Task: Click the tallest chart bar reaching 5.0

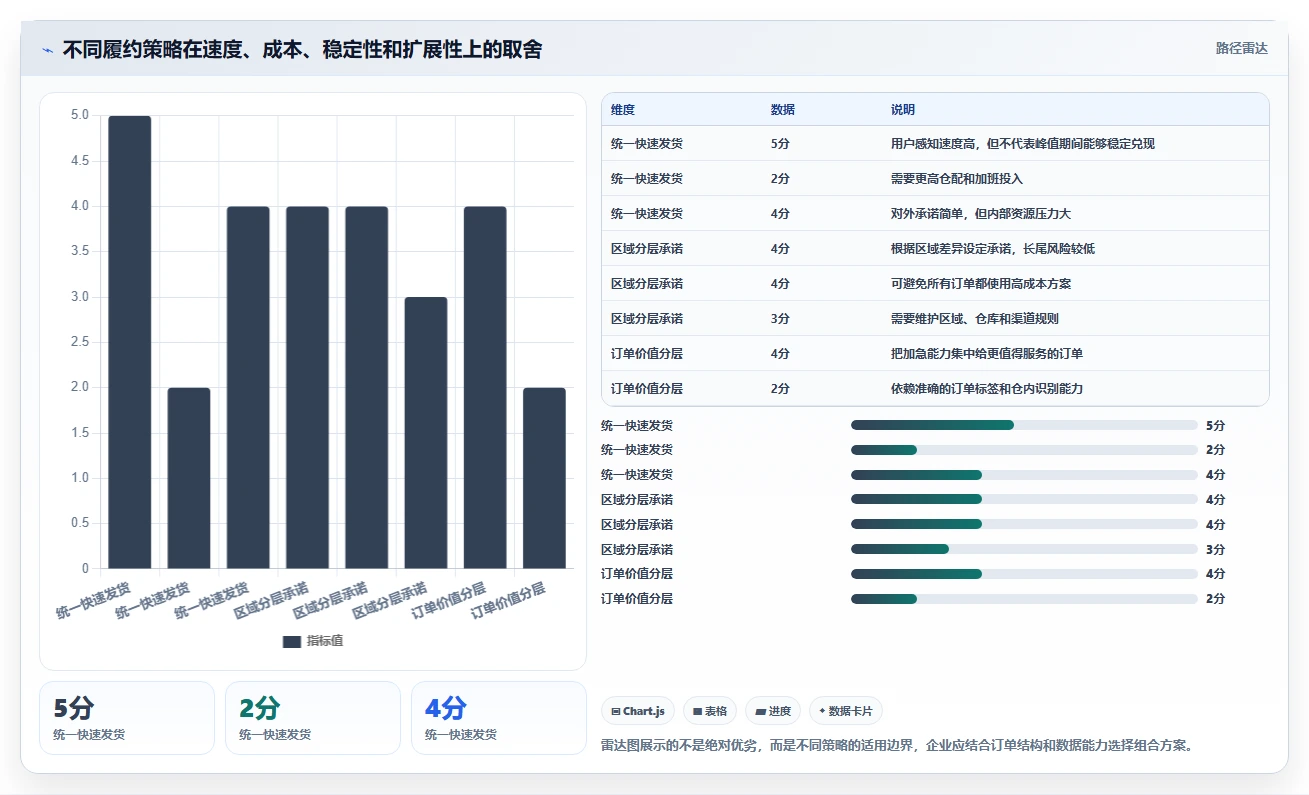Action: (130, 342)
